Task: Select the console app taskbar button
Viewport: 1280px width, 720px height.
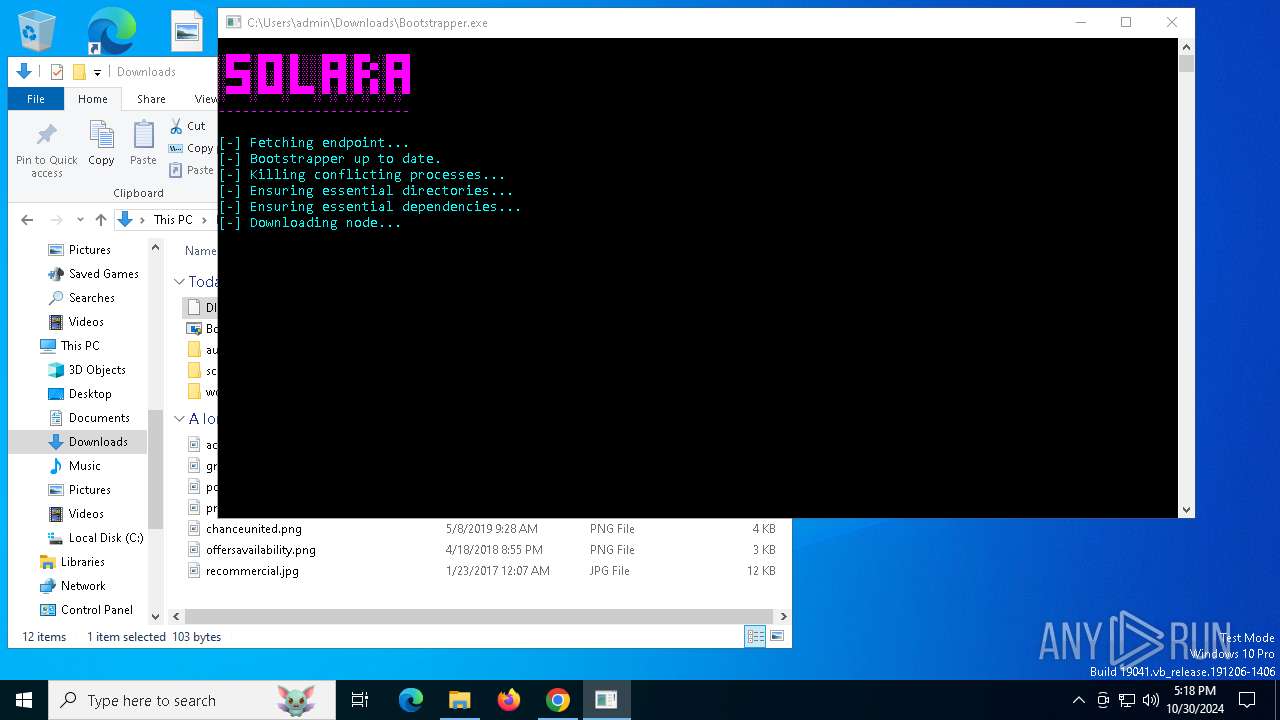Action: (606, 700)
